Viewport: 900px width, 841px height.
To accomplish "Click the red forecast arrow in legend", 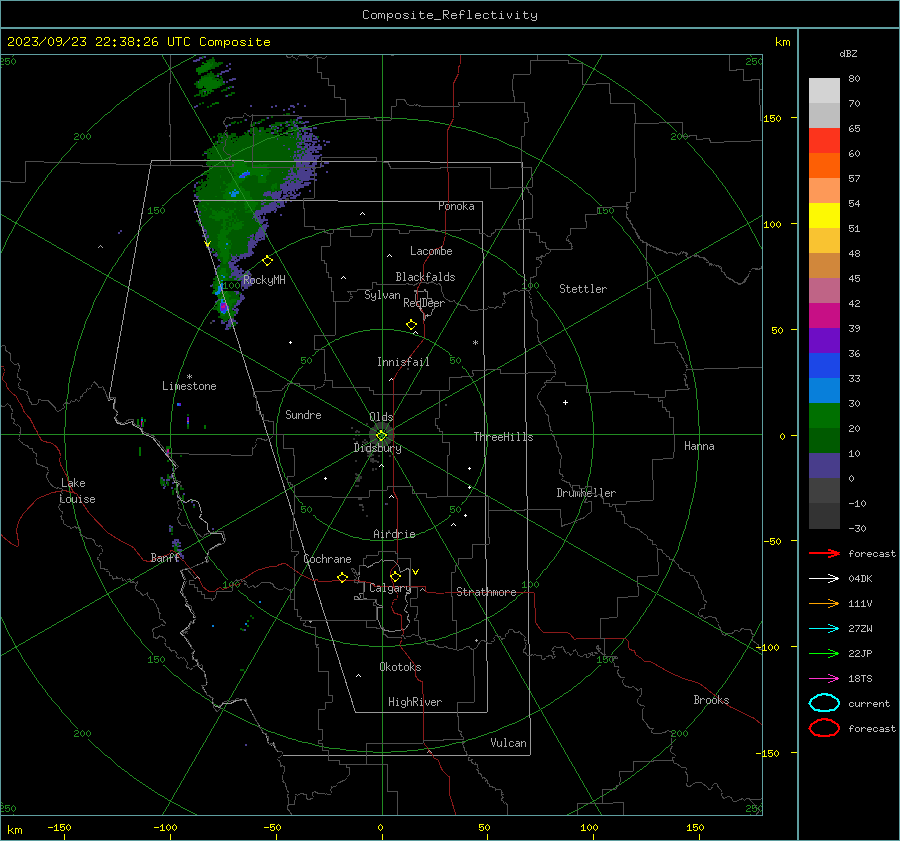I will pyautogui.click(x=824, y=553).
